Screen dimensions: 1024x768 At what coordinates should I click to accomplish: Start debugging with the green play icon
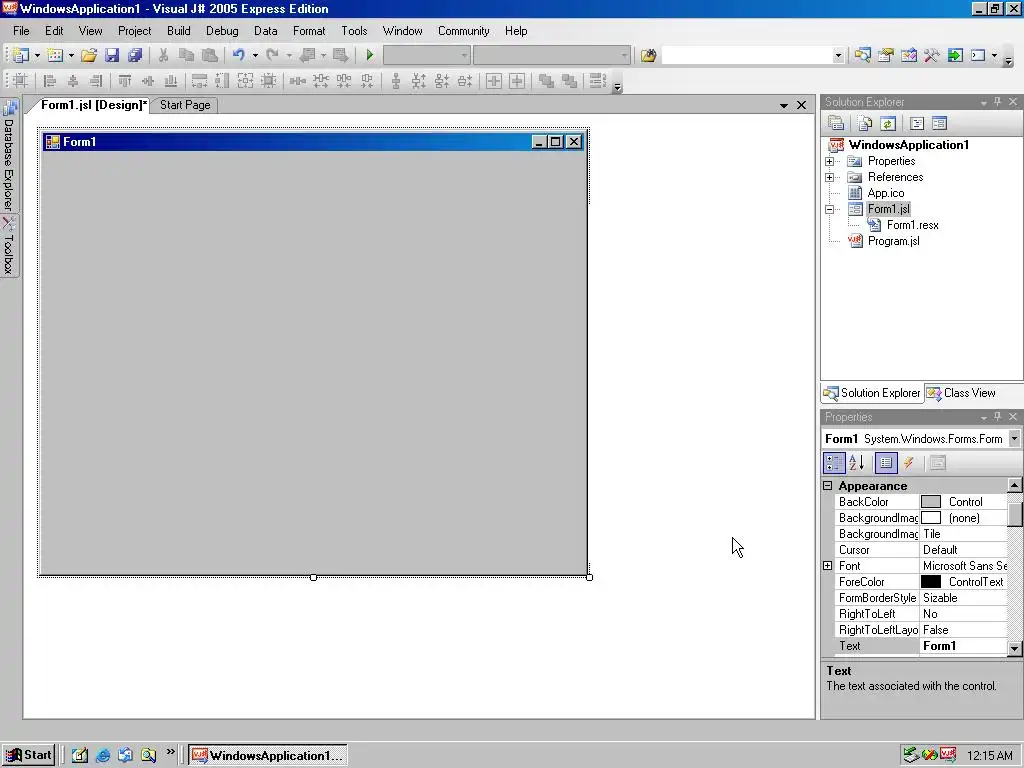[x=370, y=56]
